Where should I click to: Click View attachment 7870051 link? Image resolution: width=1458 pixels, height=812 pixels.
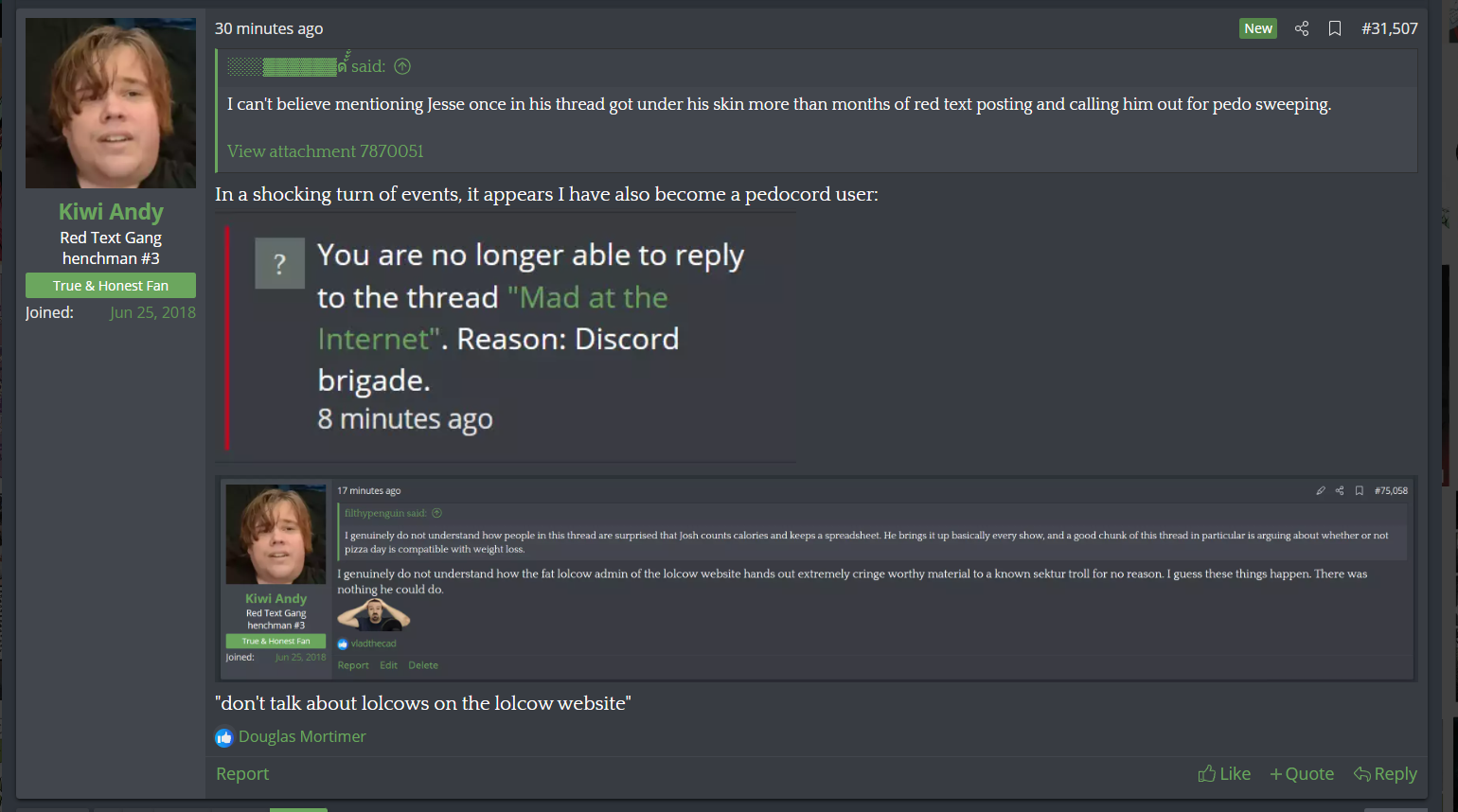(325, 151)
